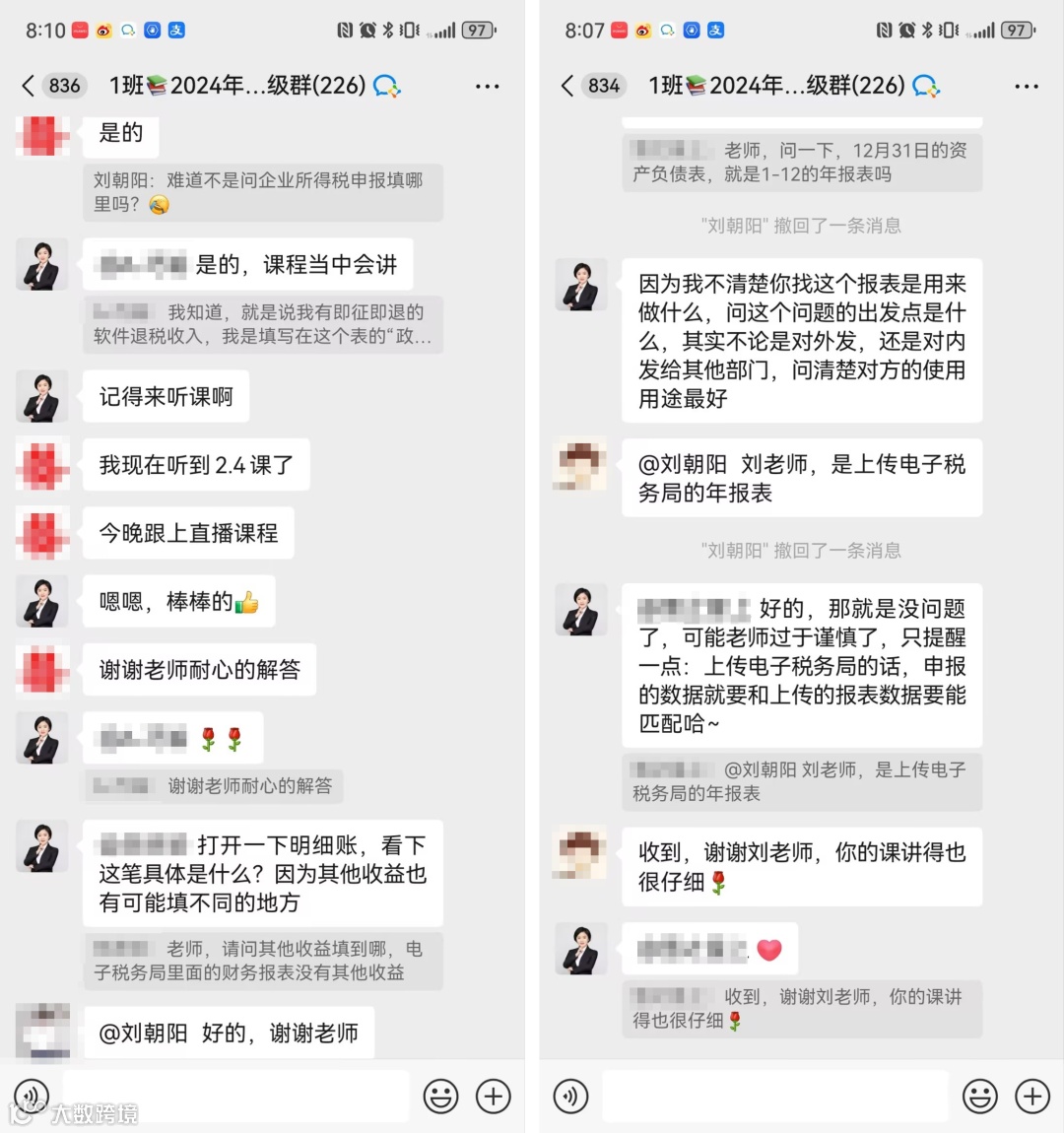Tap the teacher avatar beside 记得来听课啊
This screenshot has width=1064, height=1133.
(x=42, y=397)
